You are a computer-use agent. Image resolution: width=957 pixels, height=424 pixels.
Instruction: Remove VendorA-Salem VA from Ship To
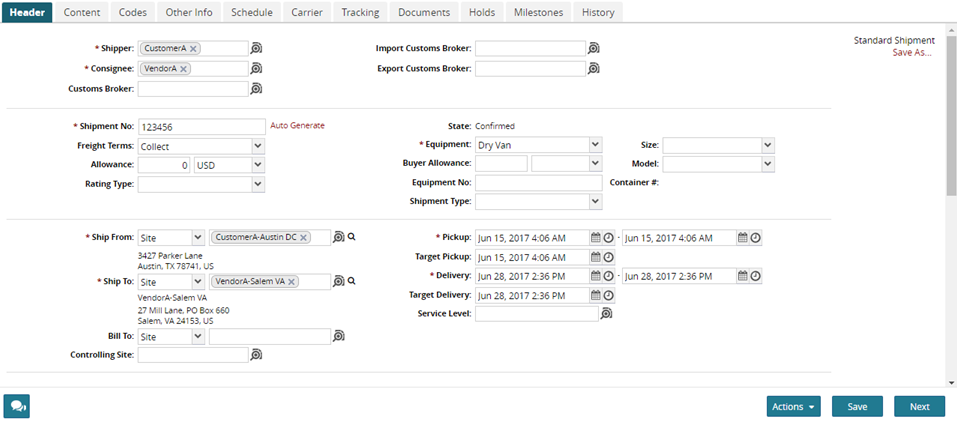click(x=291, y=282)
